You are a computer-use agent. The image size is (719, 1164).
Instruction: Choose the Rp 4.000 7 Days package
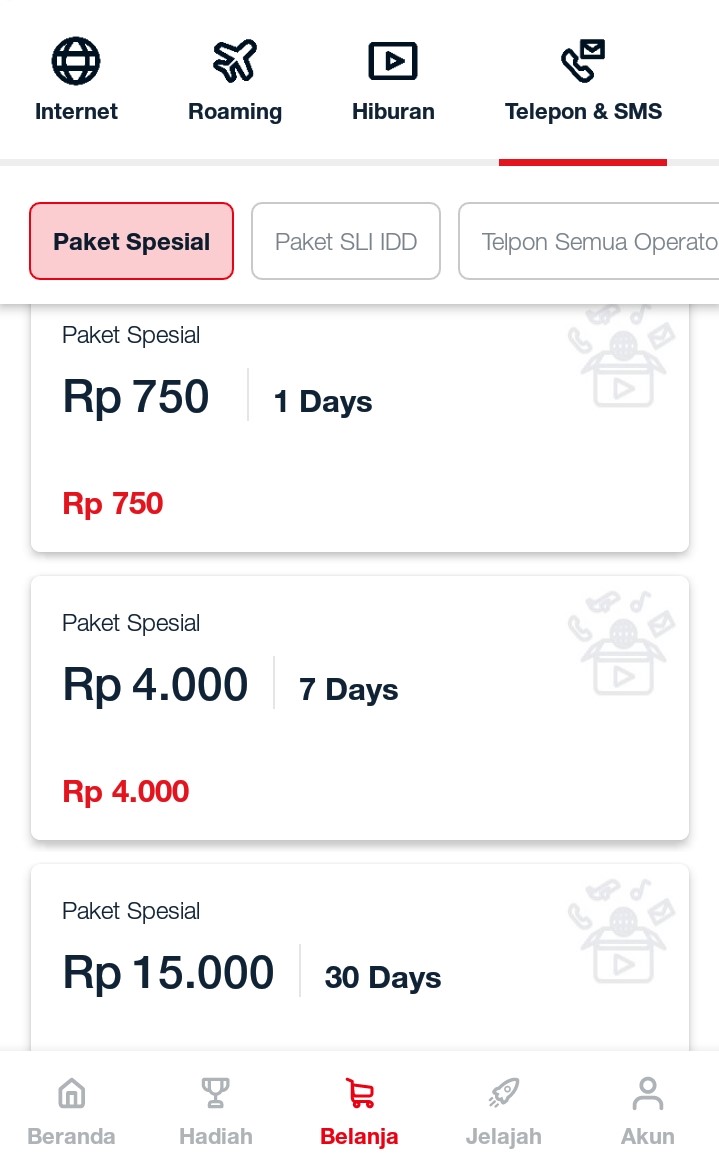360,707
